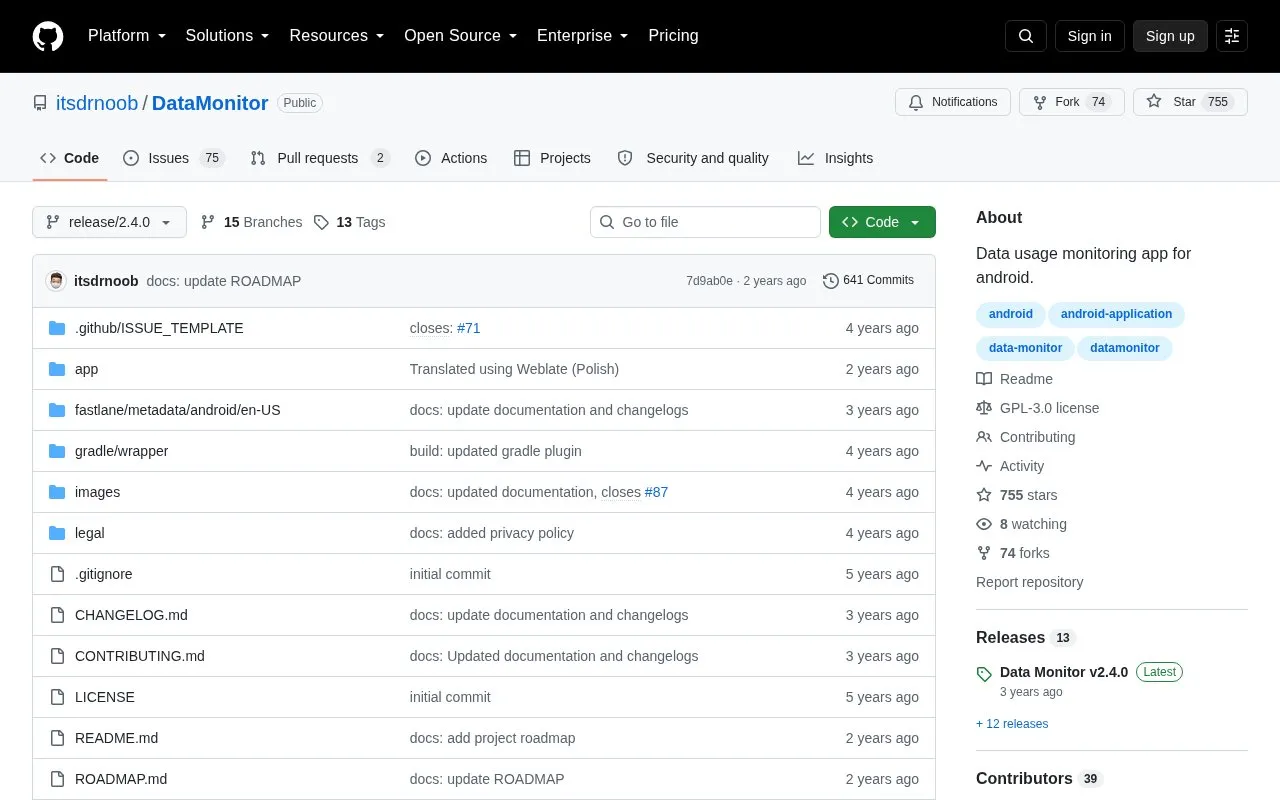Expand the Open Source menu

point(461,36)
